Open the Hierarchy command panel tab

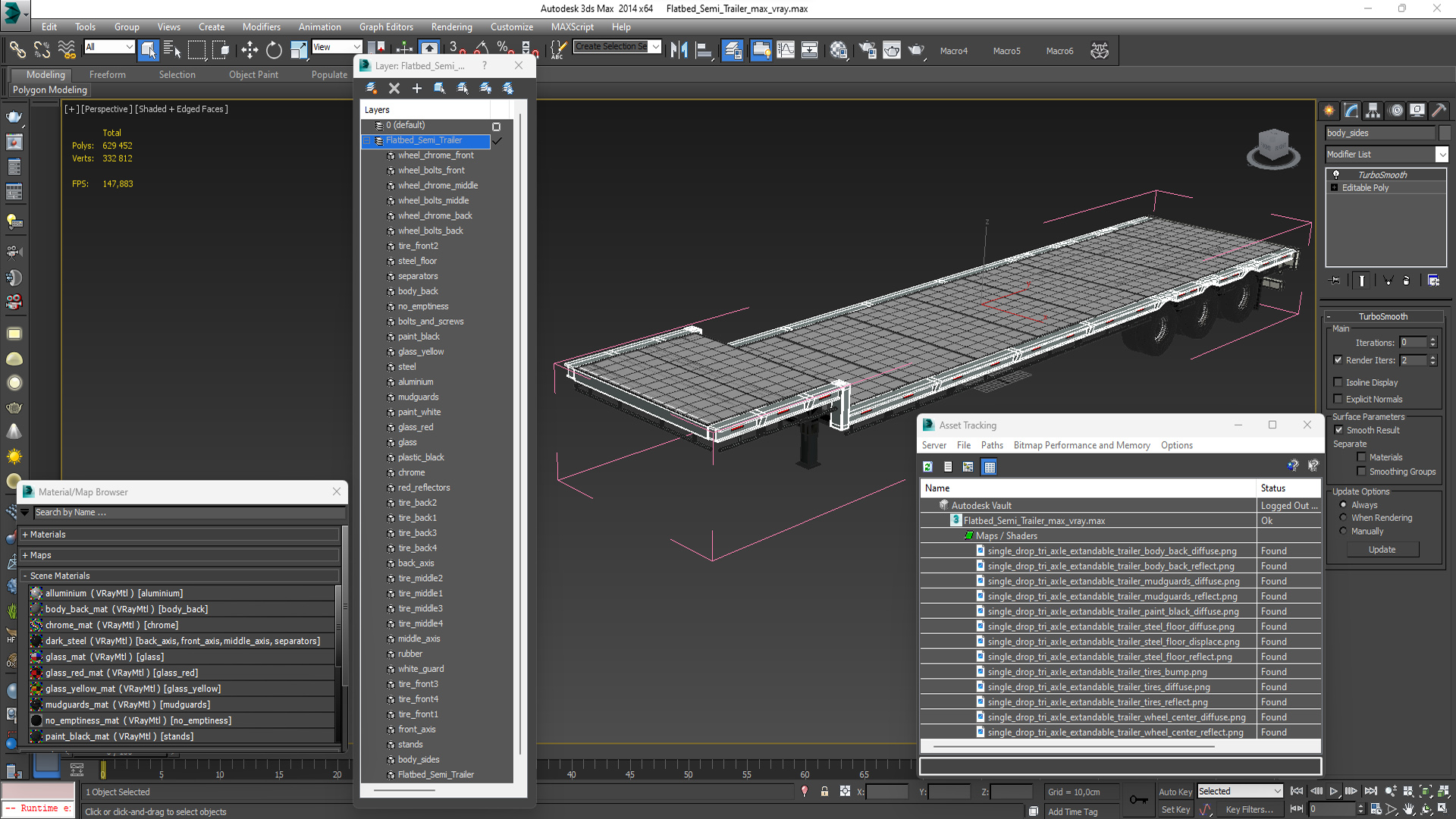click(1373, 111)
